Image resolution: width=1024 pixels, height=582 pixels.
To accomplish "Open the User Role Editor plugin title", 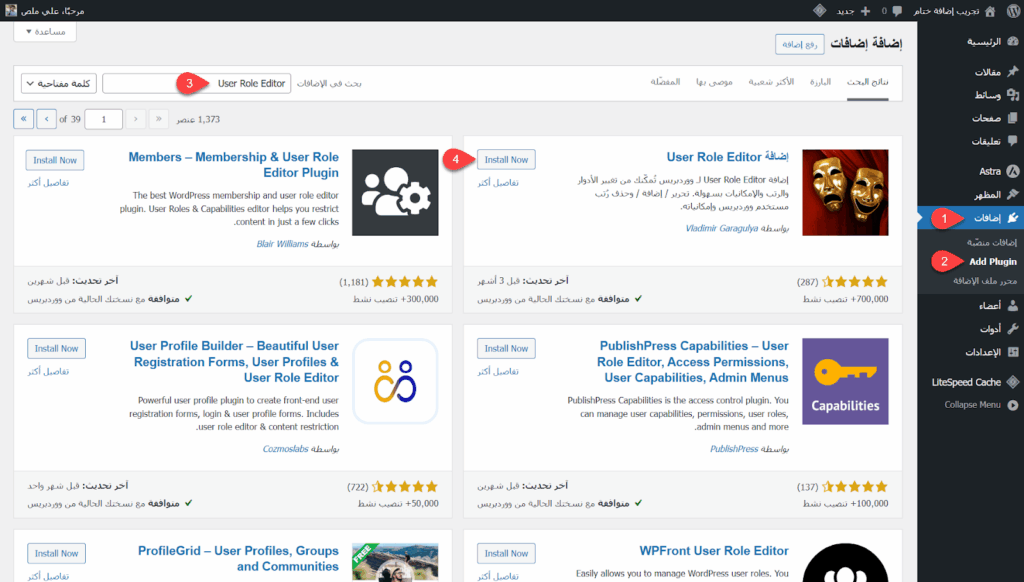I will click(728, 157).
